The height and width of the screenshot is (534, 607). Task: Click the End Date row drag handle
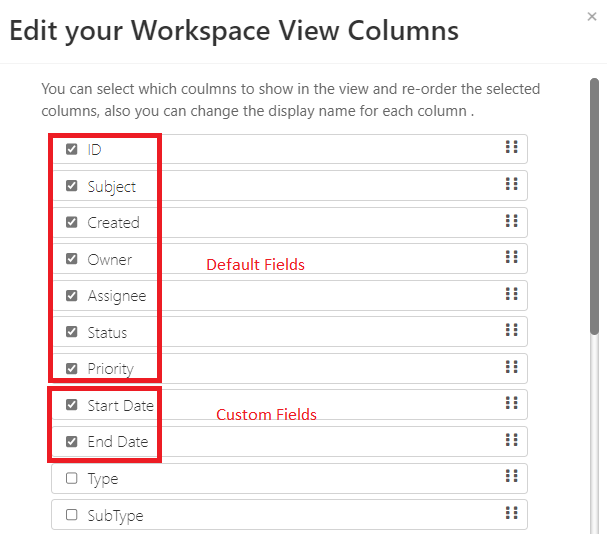point(511,440)
